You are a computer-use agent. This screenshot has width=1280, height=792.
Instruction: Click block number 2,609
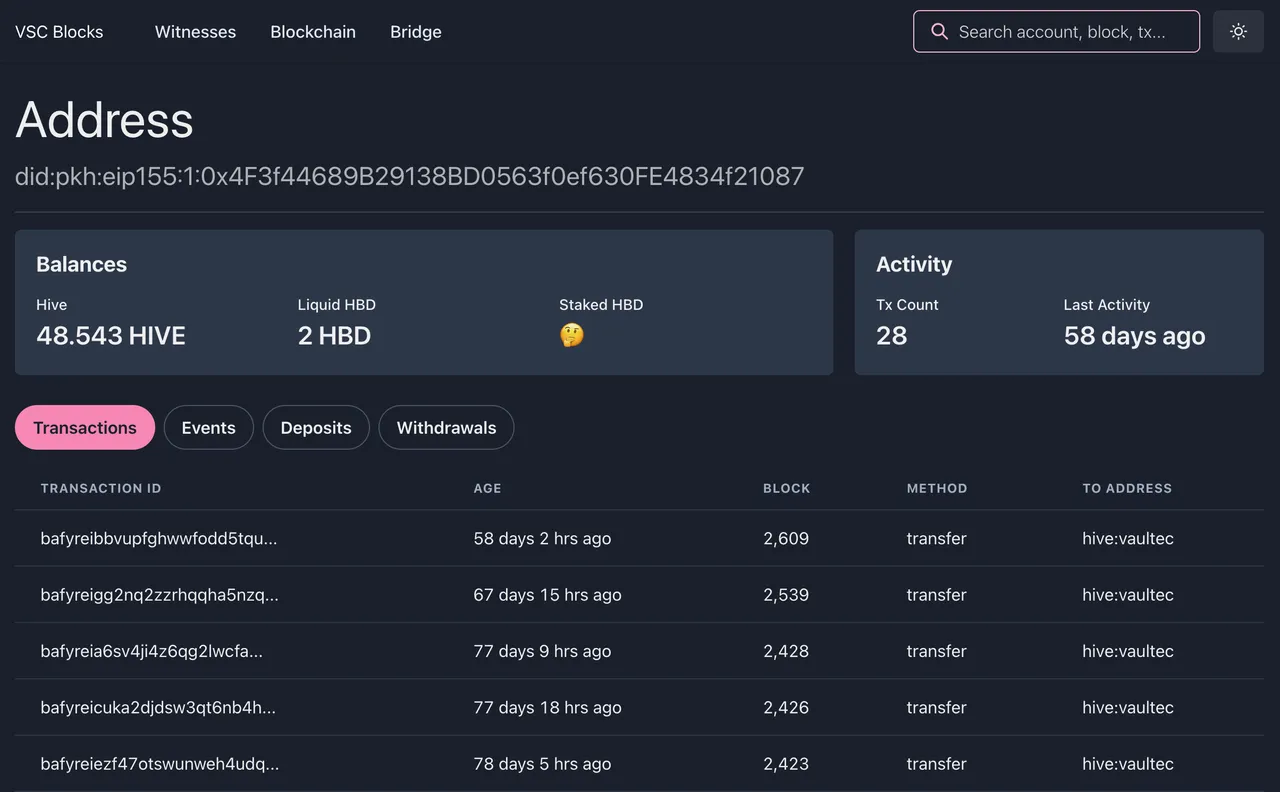(786, 538)
